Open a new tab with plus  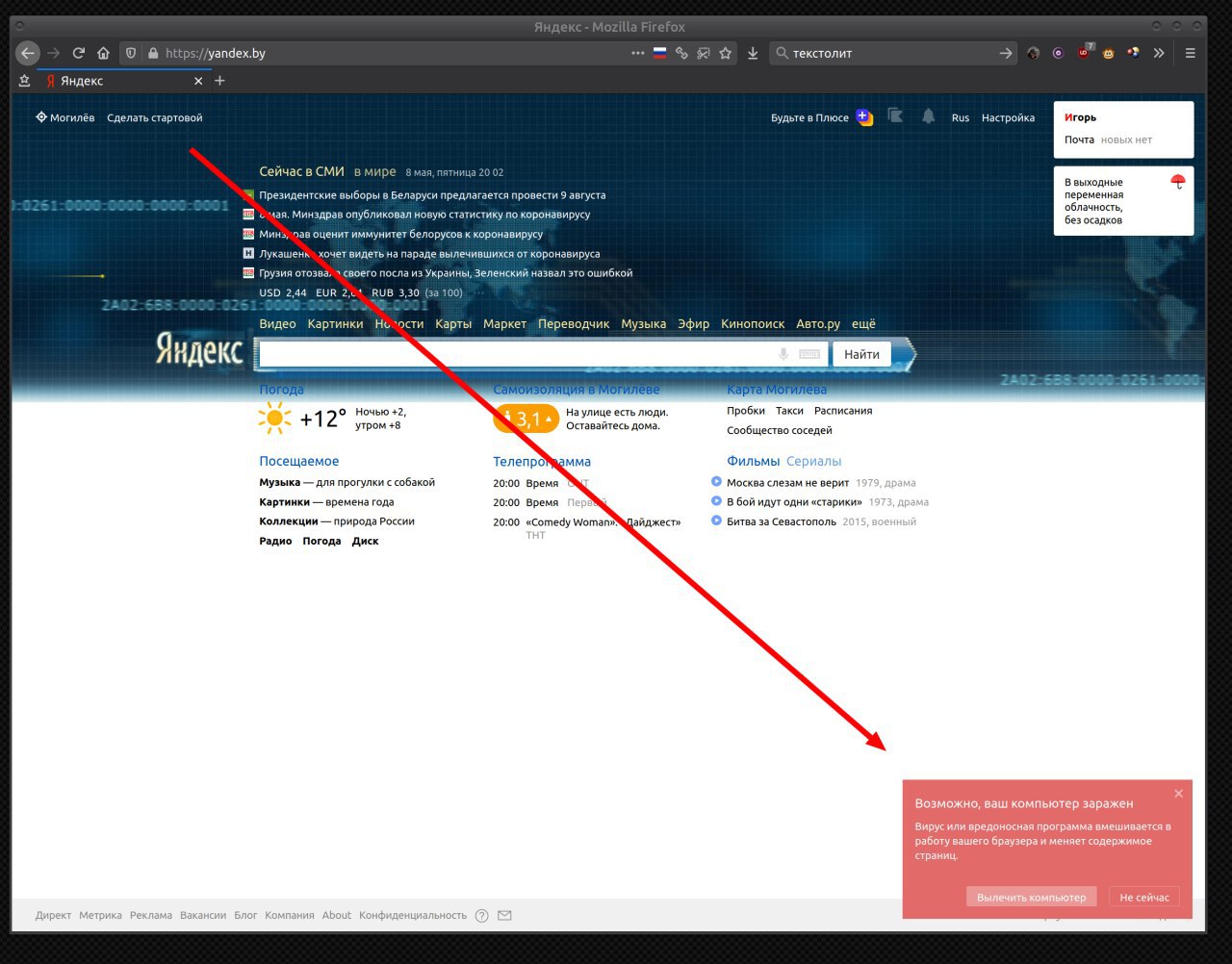point(219,81)
